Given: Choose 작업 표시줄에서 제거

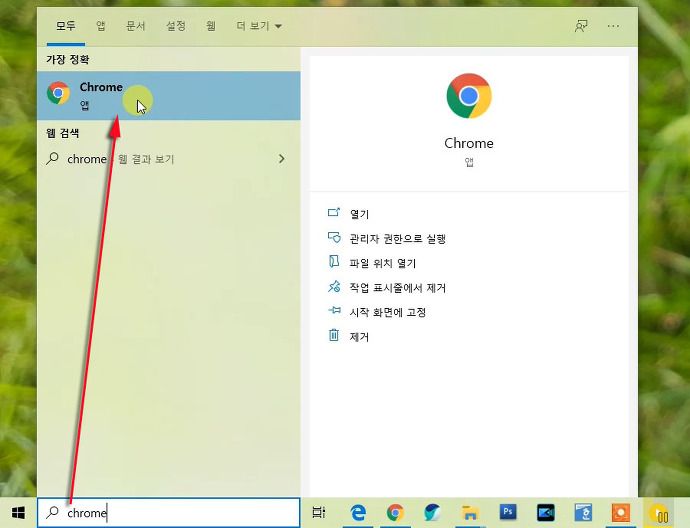Looking at the screenshot, I should coord(398,288).
